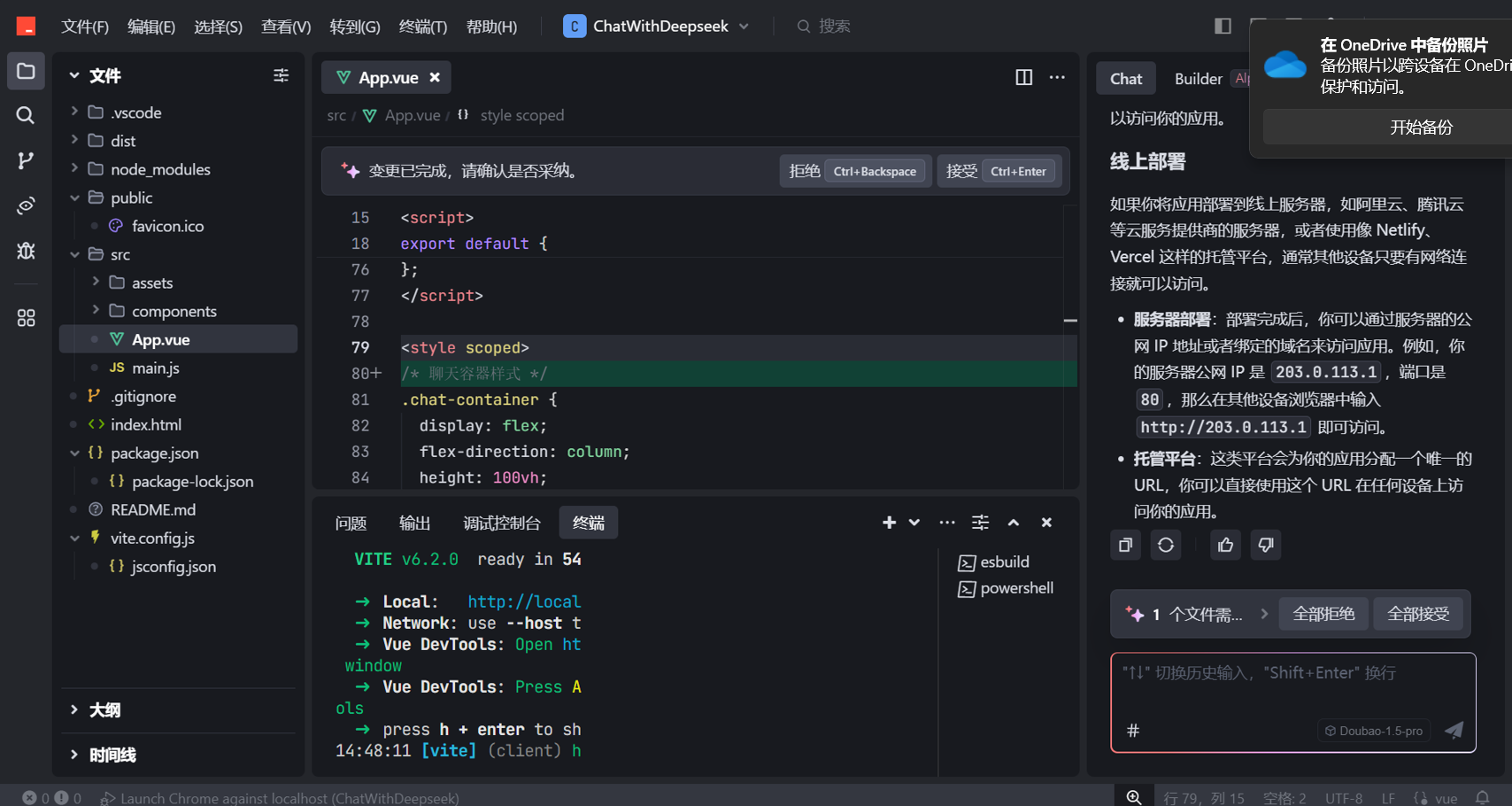Expand the dist folder
Screen dimensions: 1512x806
click(x=74, y=140)
